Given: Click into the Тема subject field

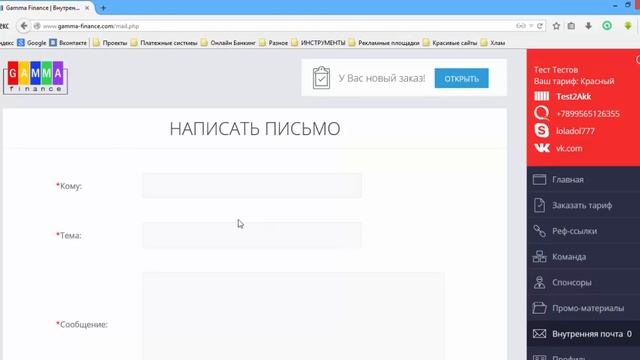Looking at the screenshot, I should point(252,235).
